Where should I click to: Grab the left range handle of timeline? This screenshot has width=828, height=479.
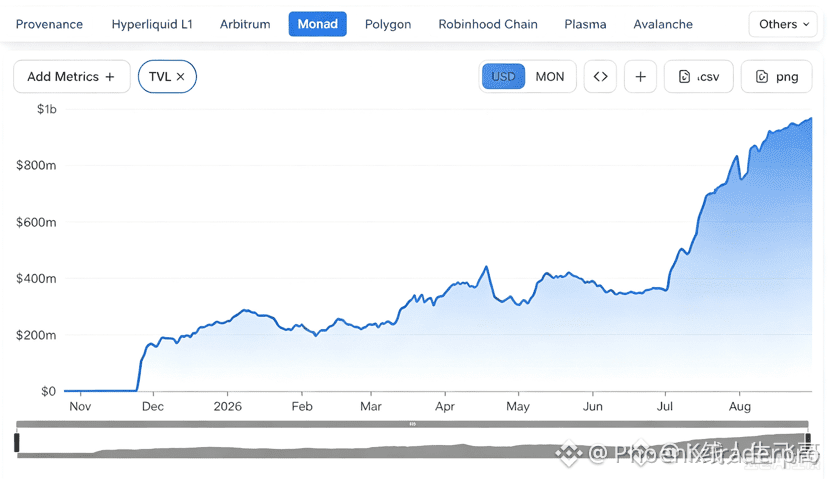[x=16, y=443]
